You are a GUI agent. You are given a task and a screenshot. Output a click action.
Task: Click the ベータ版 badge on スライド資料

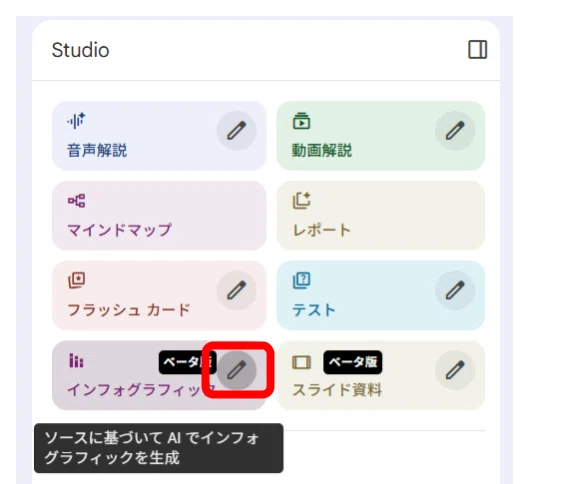(x=353, y=362)
